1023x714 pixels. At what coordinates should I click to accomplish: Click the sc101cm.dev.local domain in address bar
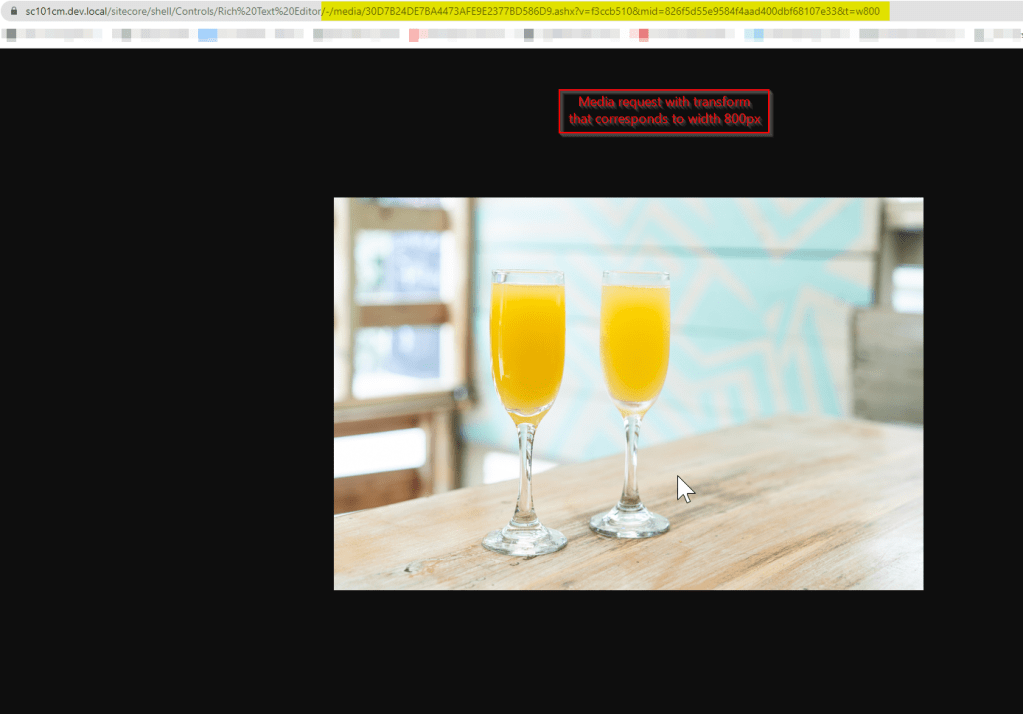click(66, 11)
